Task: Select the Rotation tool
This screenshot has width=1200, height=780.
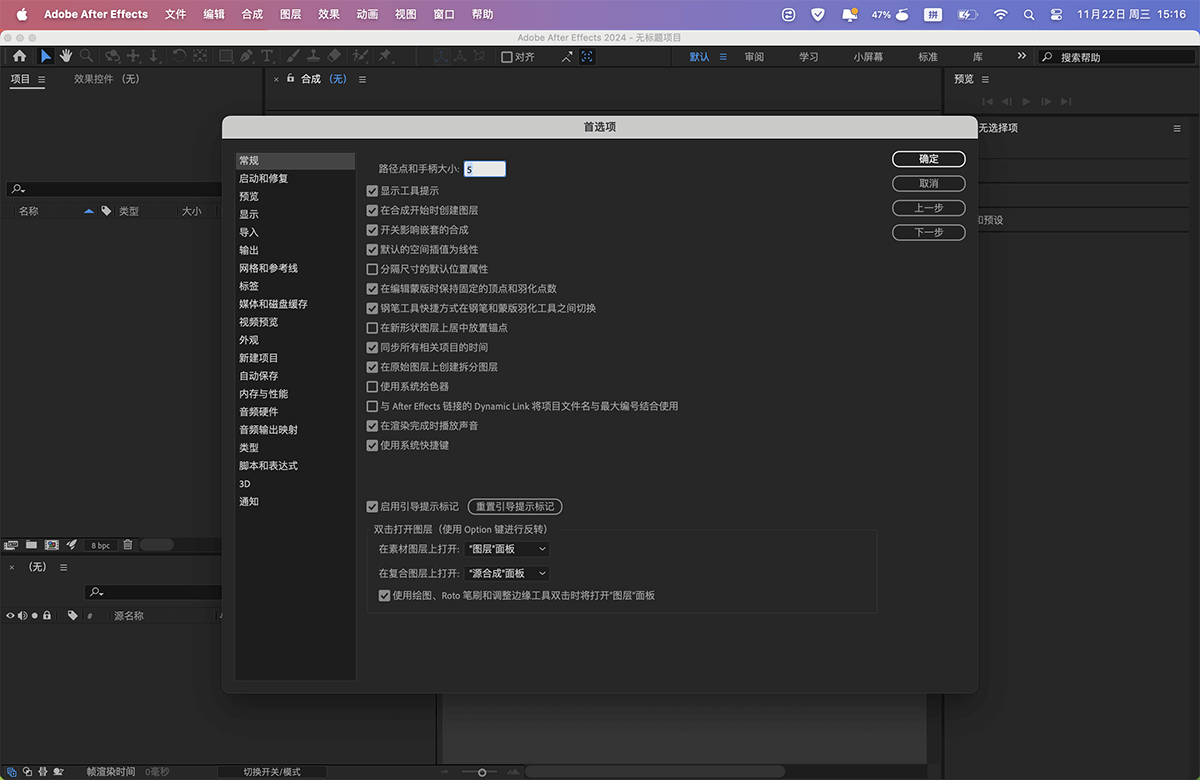Action: coord(178,57)
